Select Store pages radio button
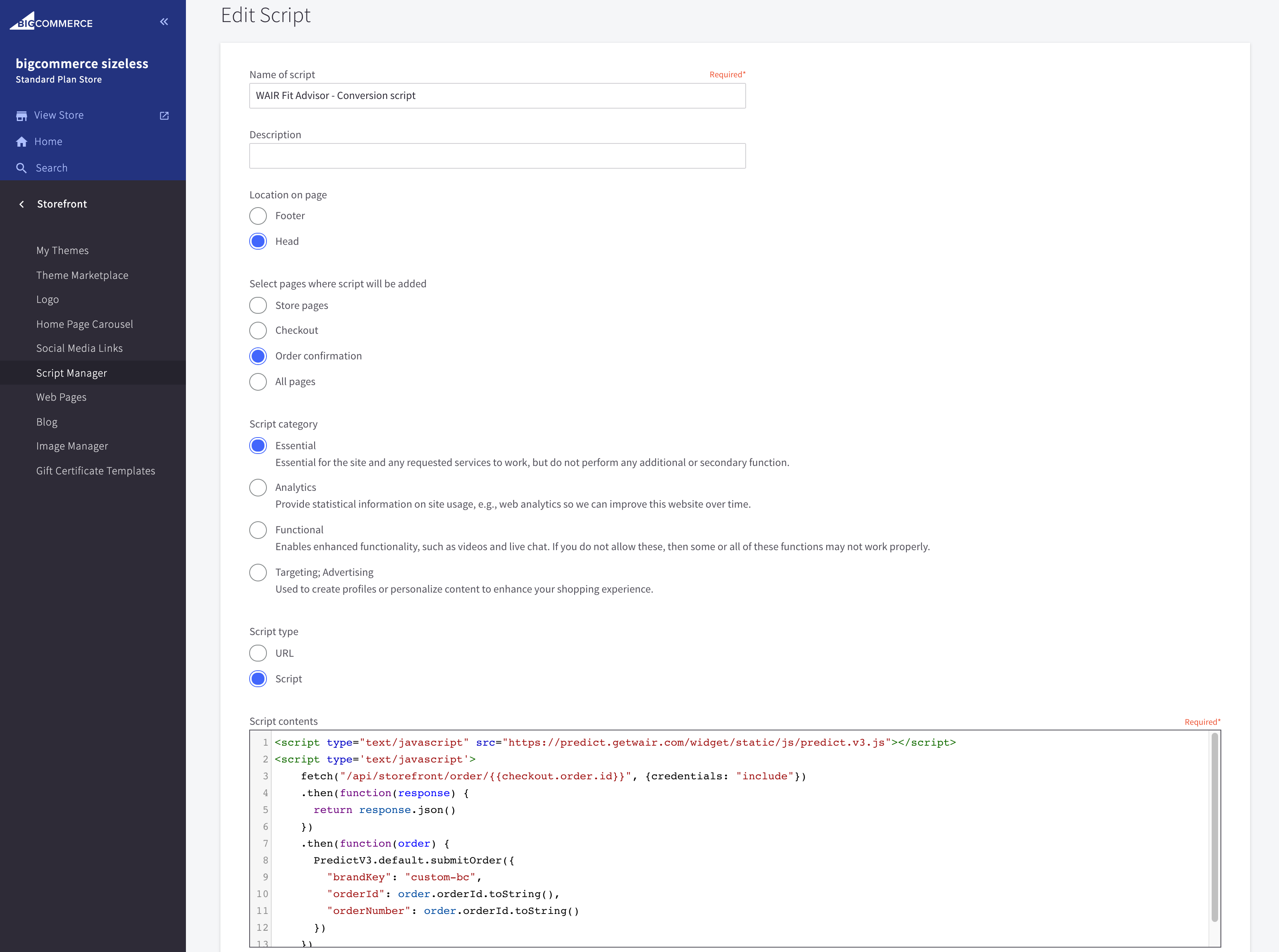 (x=258, y=305)
